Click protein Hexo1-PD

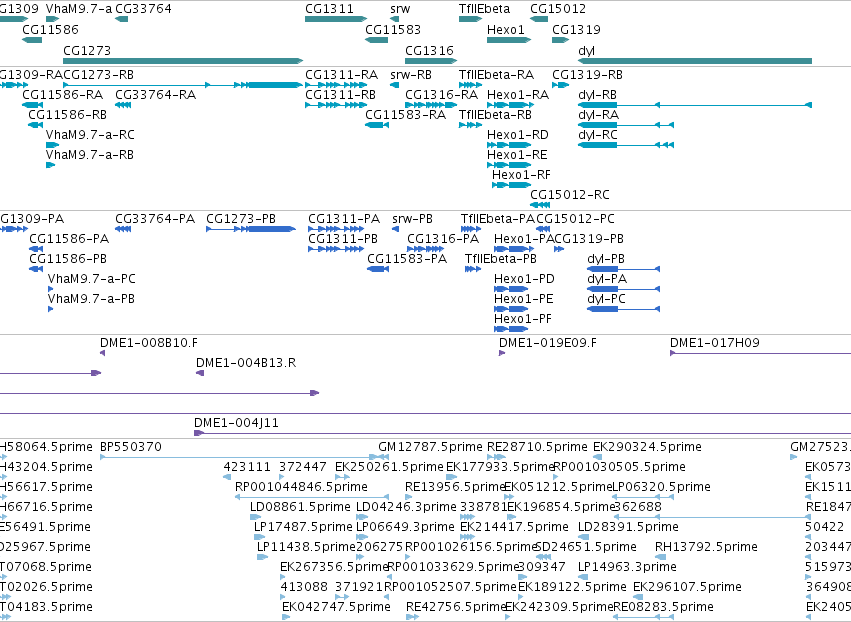coord(524,279)
